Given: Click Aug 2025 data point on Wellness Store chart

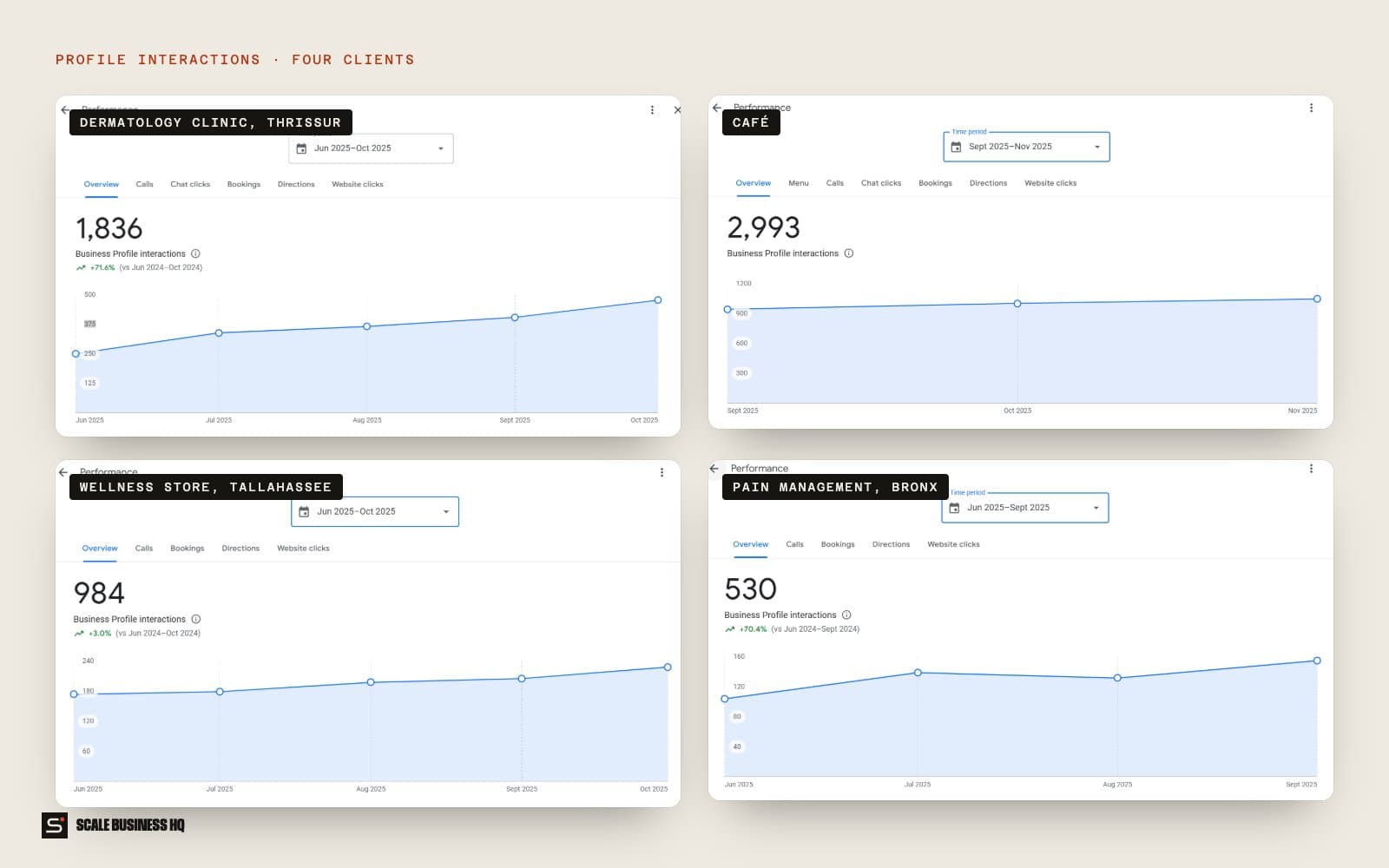Looking at the screenshot, I should click(371, 682).
